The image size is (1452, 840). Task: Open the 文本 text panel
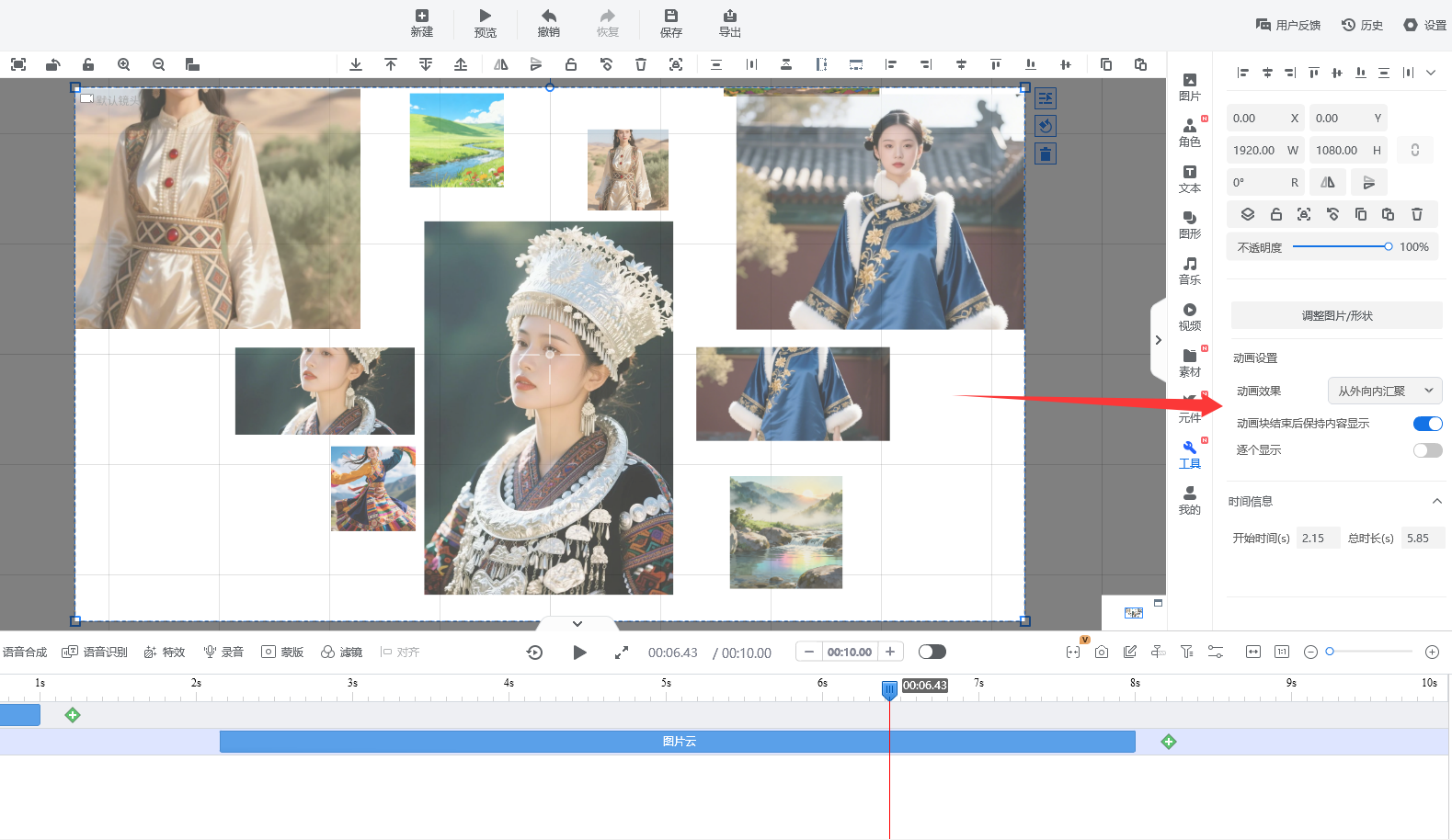pos(1189,178)
